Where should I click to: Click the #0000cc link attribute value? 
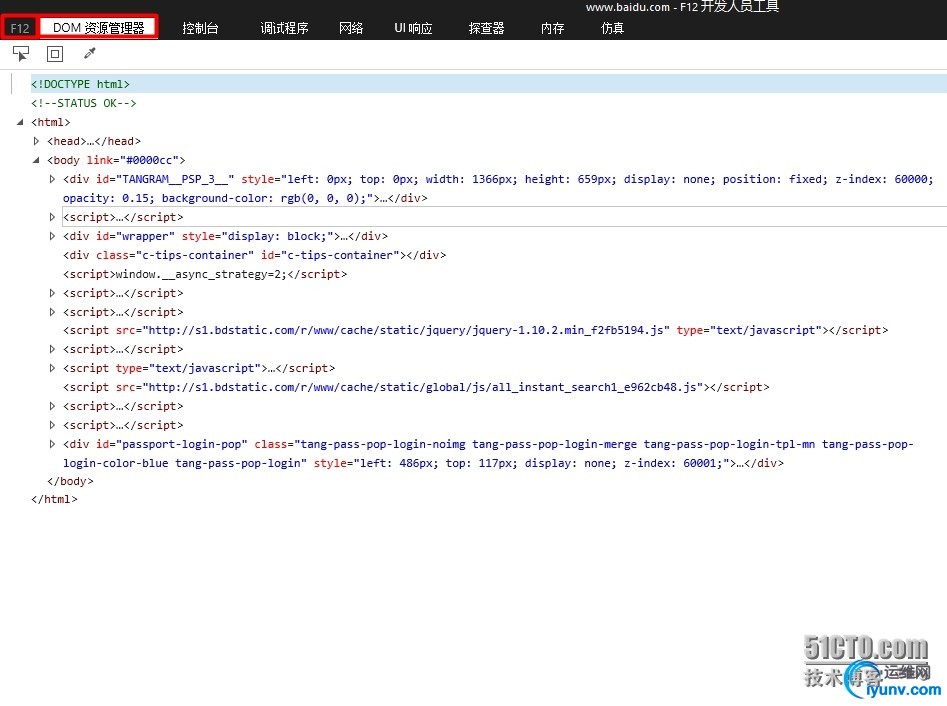(149, 160)
